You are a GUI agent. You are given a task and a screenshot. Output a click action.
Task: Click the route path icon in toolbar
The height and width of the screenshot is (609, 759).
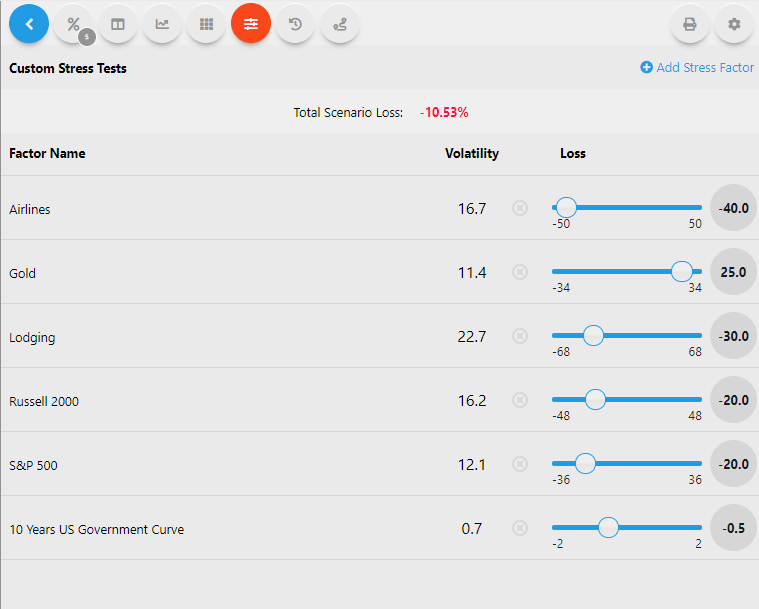(x=339, y=24)
